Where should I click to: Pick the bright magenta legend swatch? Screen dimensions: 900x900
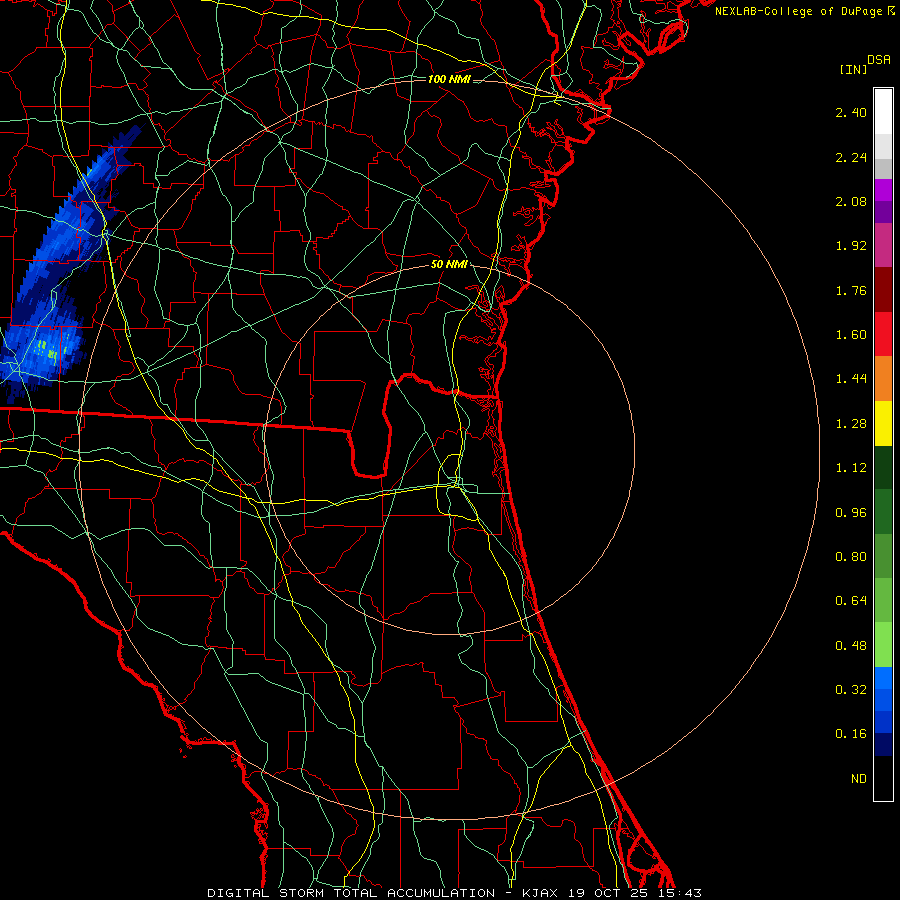(883, 190)
